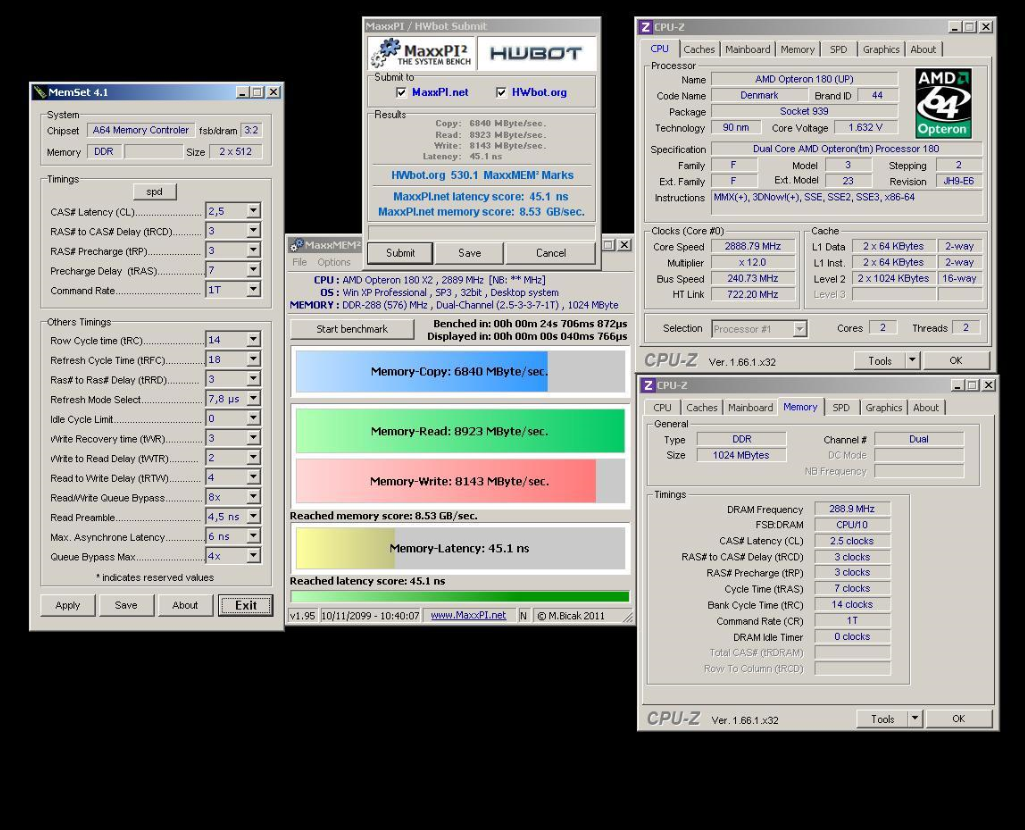Viewport: 1025px width, 830px height.
Task: Click the Apply button in MemSet
Action: pyautogui.click(x=67, y=605)
